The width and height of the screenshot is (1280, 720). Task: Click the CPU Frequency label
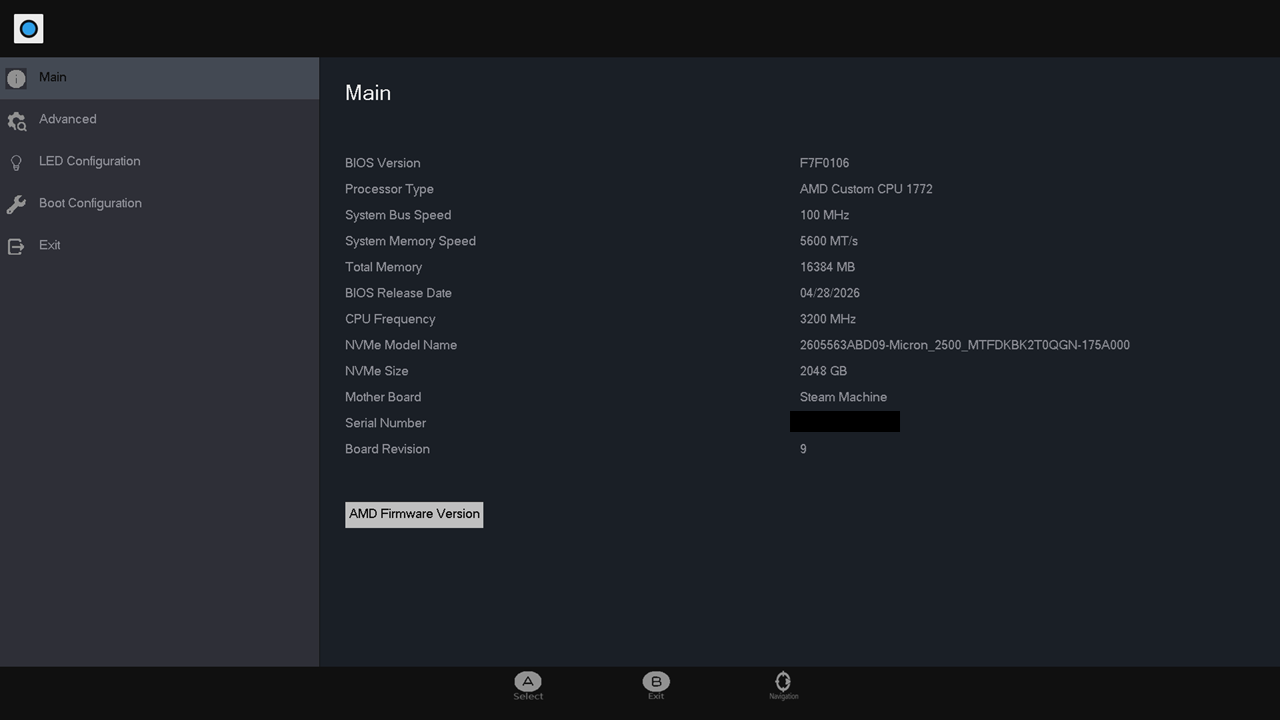tap(390, 319)
